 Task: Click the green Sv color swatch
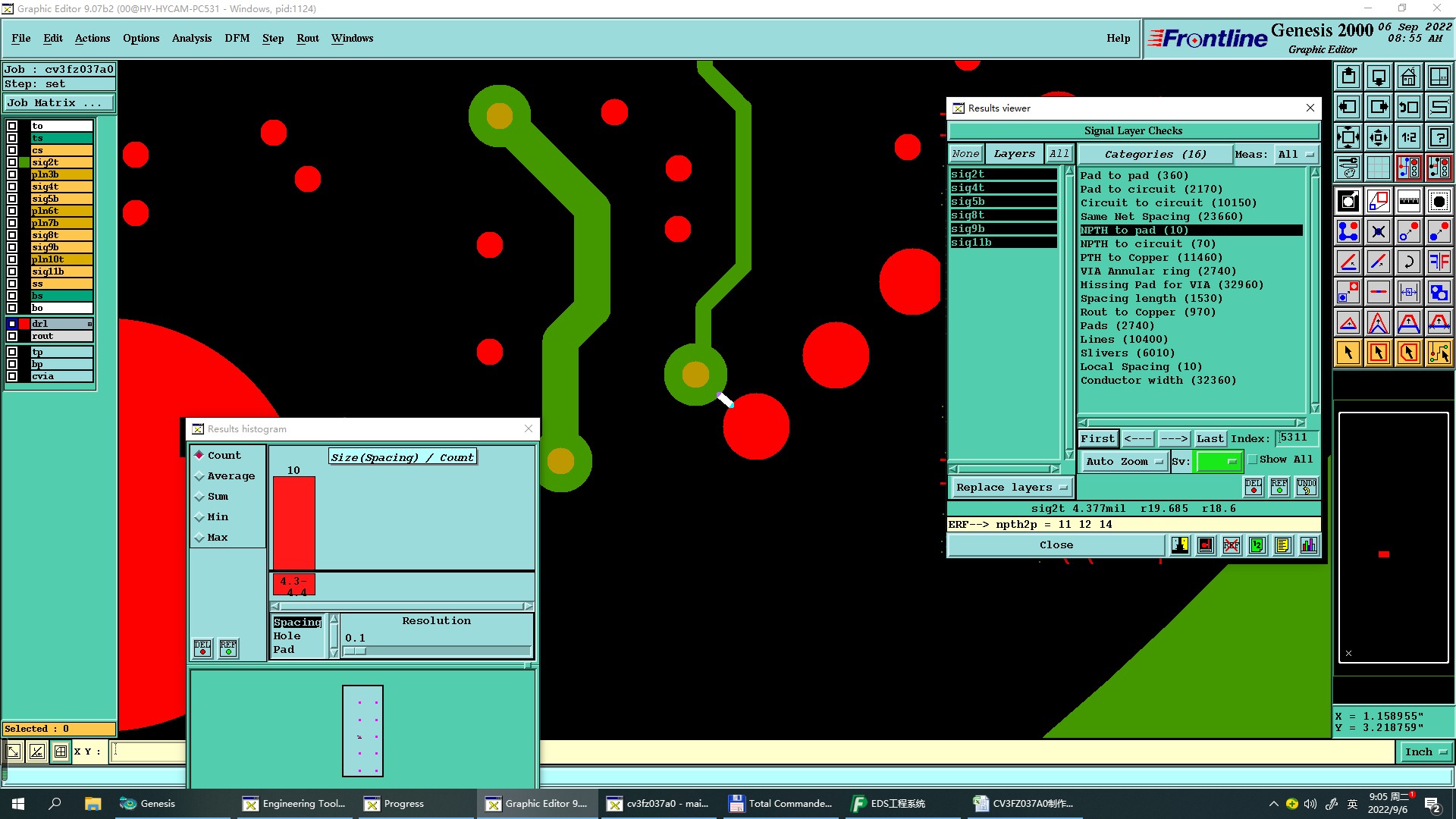(1217, 461)
